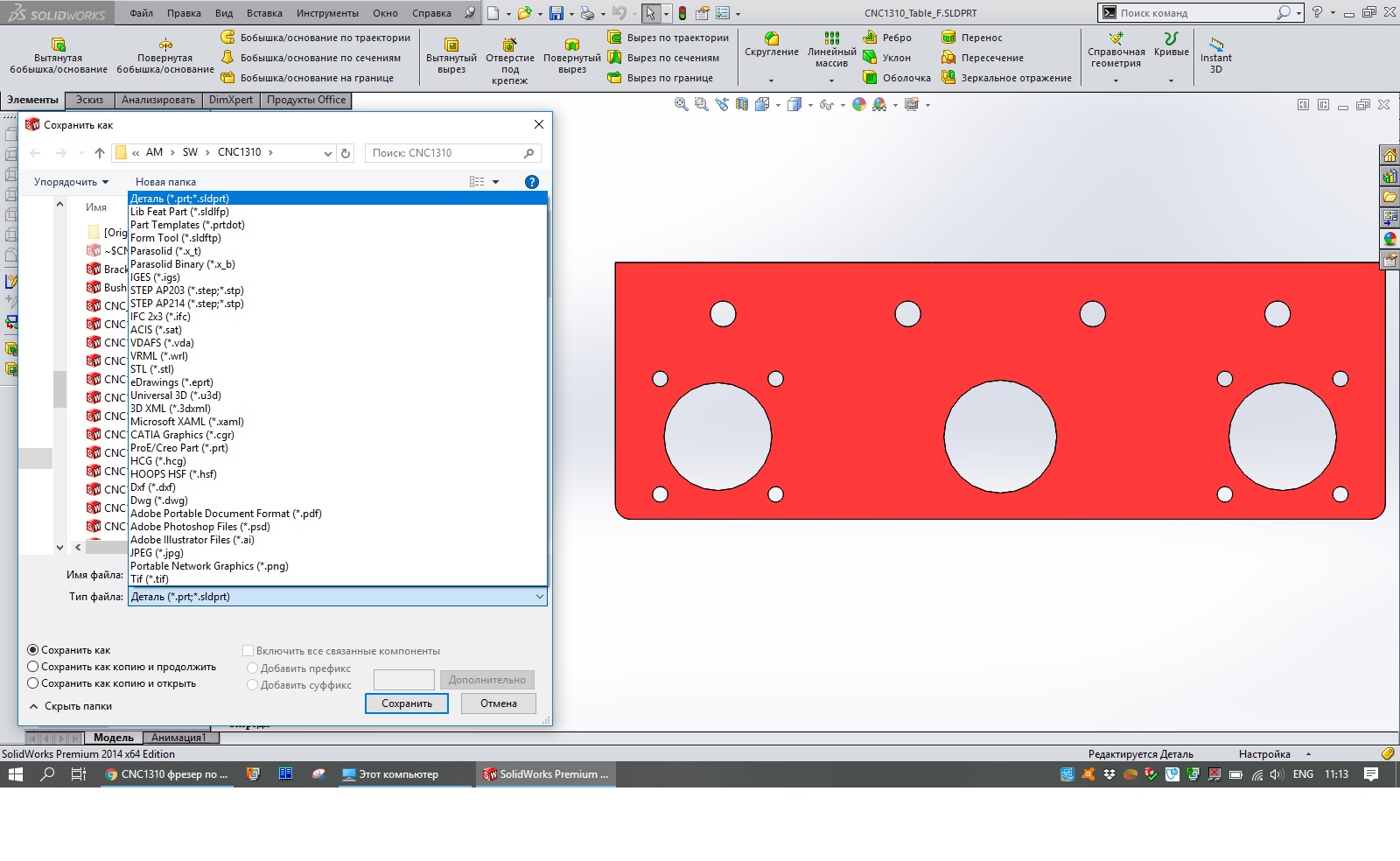Click the Перенос wrap tool
The height and width of the screenshot is (861, 1400).
tap(973, 38)
